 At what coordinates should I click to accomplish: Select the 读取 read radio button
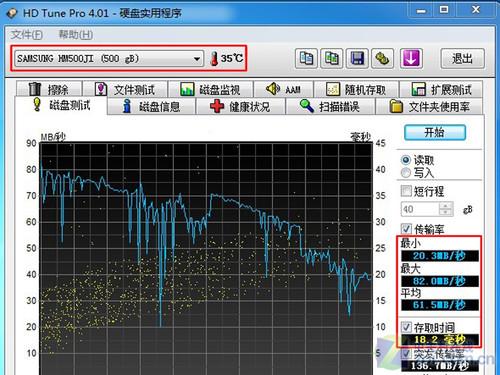[x=406, y=160]
